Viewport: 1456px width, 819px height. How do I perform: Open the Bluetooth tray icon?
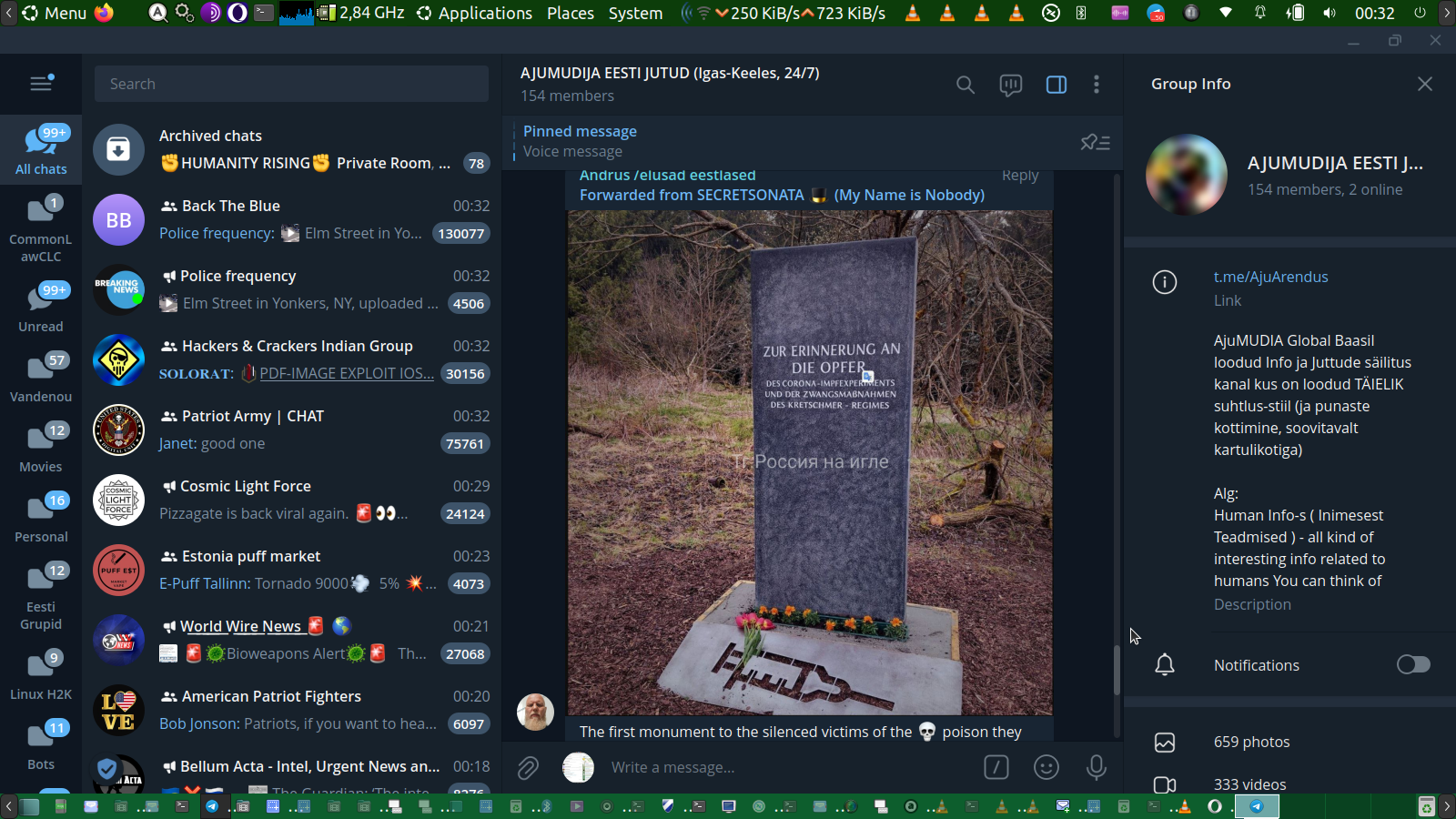click(x=1081, y=13)
